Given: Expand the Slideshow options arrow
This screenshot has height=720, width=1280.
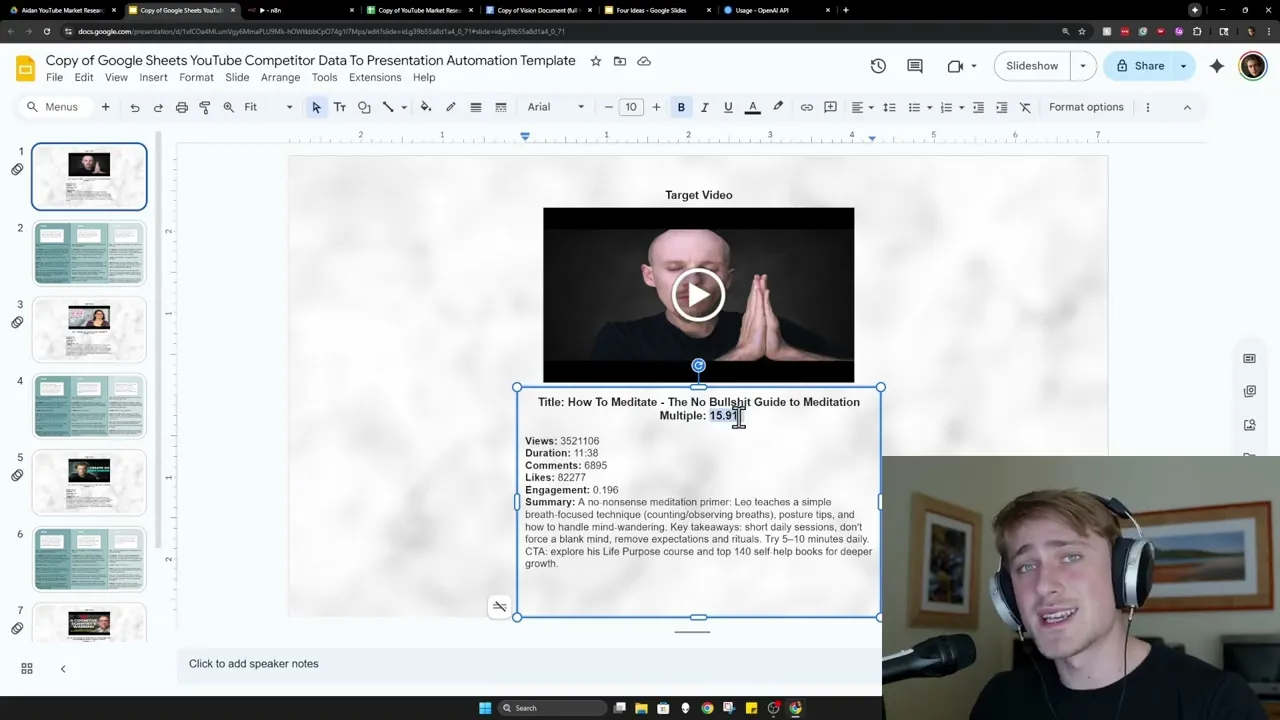Looking at the screenshot, I should pyautogui.click(x=1083, y=66).
